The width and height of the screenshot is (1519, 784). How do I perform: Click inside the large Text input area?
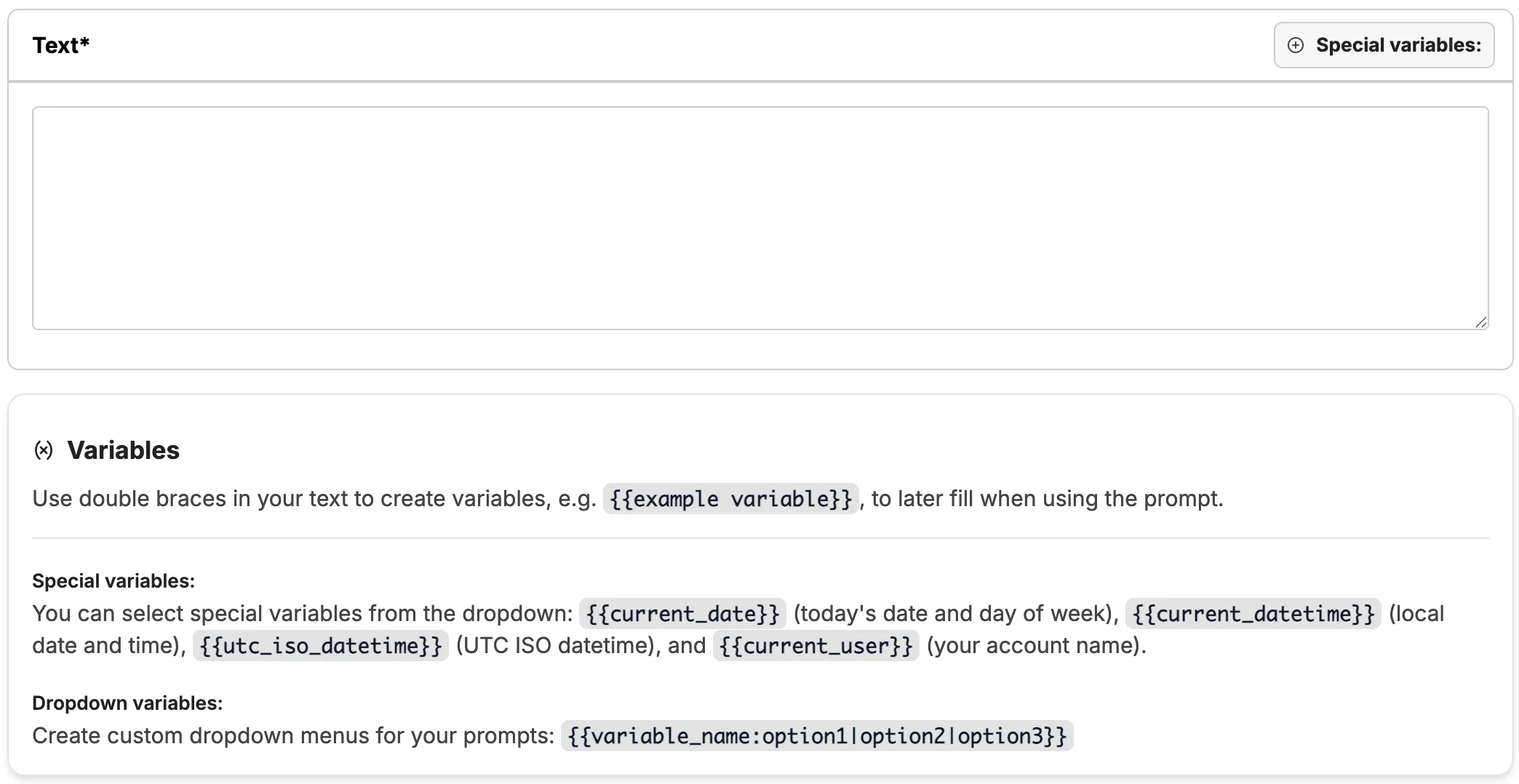tap(759, 218)
